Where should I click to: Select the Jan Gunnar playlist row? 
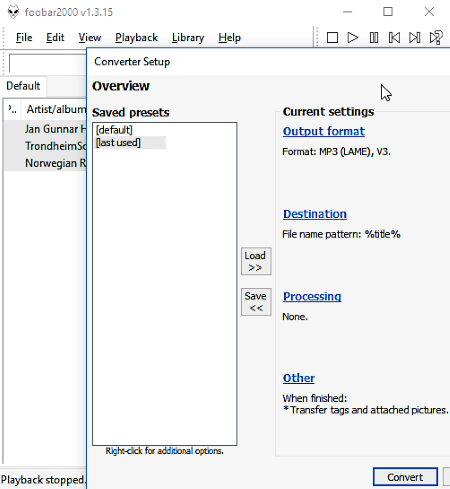tap(45, 129)
